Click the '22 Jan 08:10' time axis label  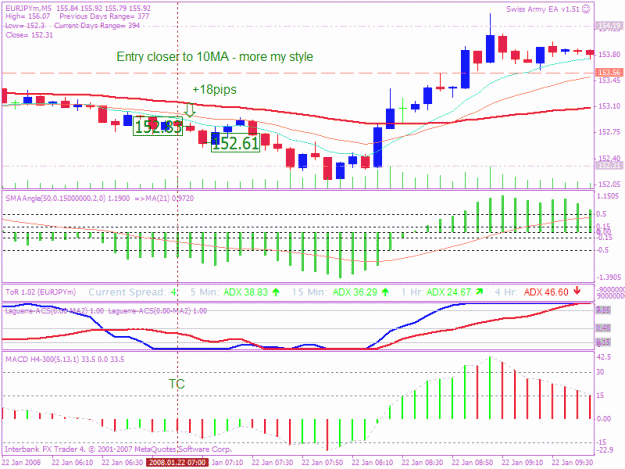373,463
